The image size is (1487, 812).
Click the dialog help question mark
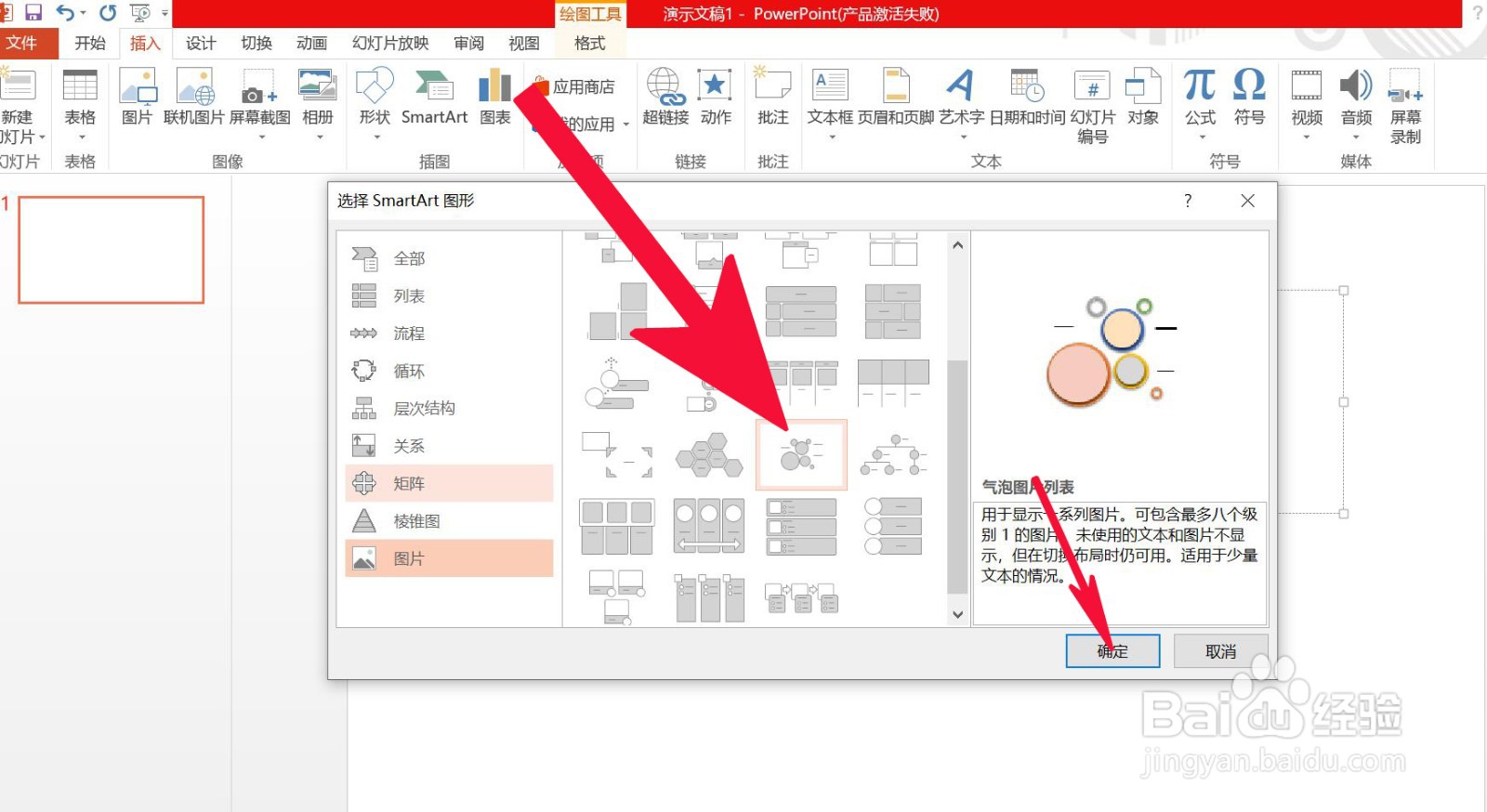(x=1188, y=201)
